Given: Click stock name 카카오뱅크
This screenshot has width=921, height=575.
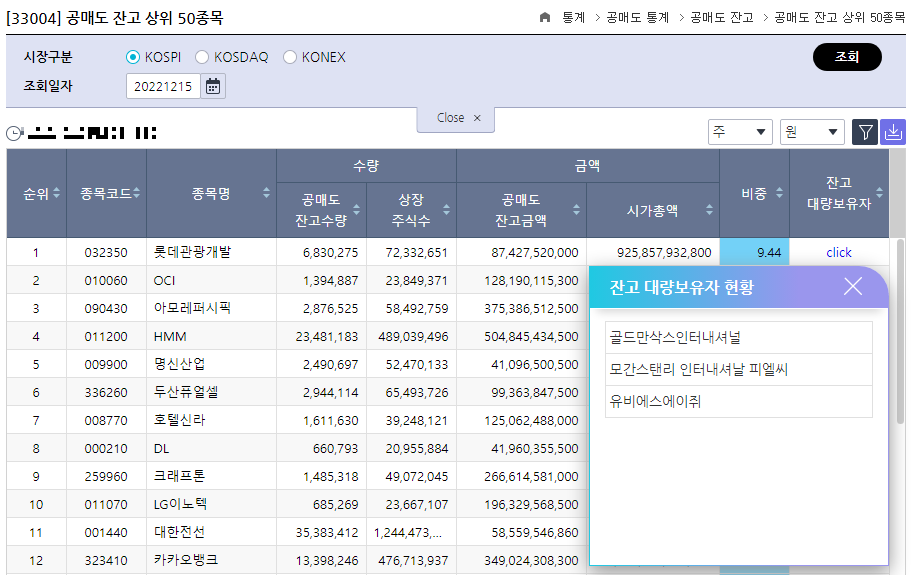Looking at the screenshot, I should 186,560.
